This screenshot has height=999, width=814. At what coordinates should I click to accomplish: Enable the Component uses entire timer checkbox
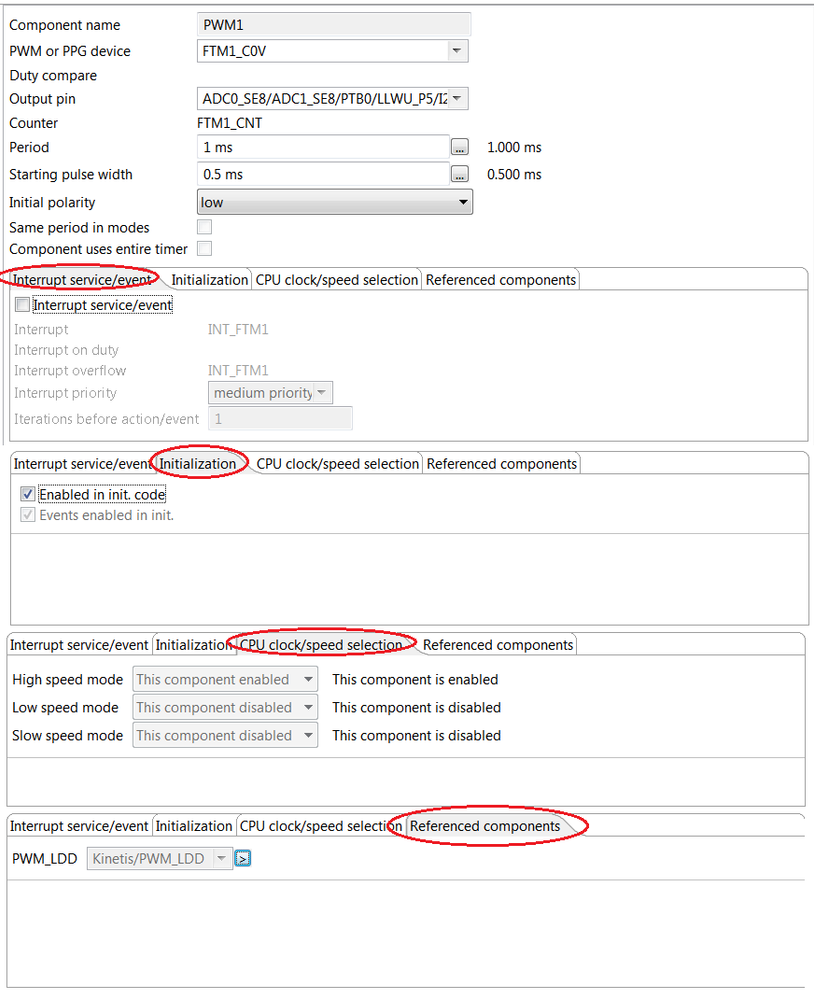[x=205, y=249]
